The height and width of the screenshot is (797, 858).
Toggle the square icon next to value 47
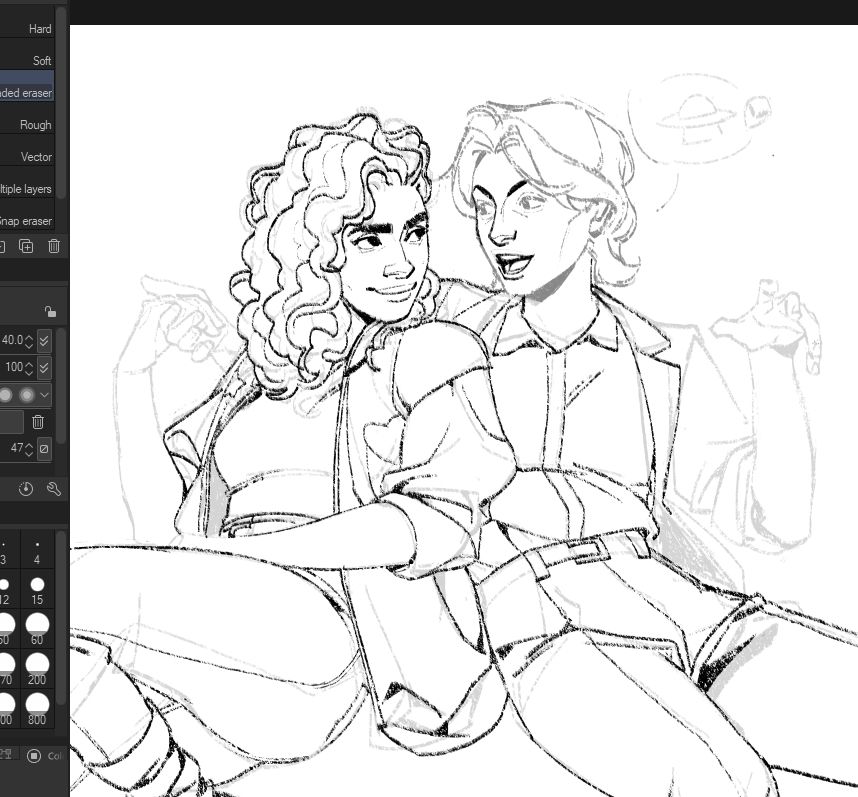pyautogui.click(x=44, y=449)
